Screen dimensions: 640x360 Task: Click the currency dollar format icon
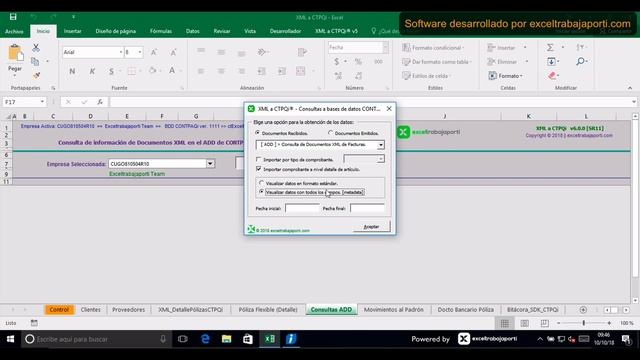coord(336,62)
